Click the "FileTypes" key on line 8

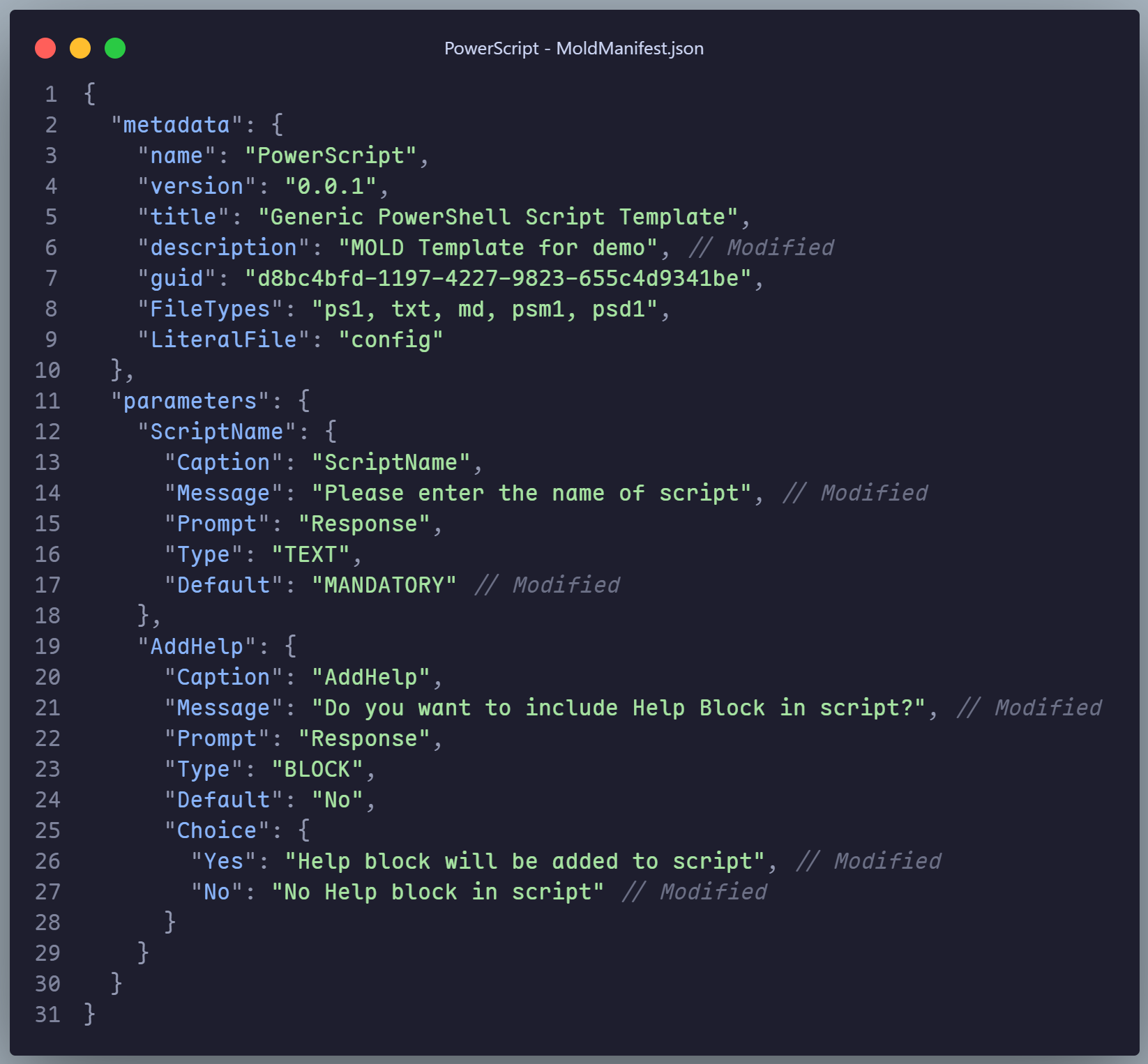(x=210, y=309)
